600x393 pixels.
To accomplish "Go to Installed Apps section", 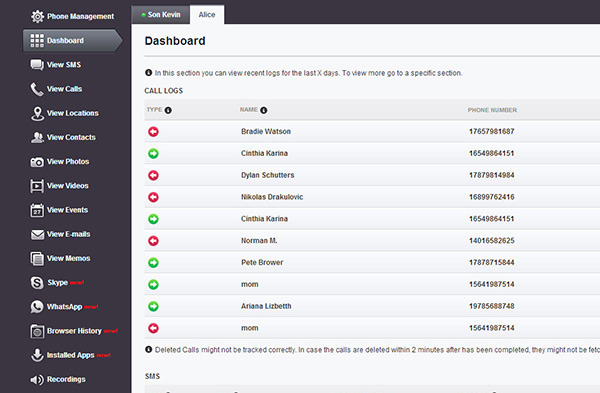I will coord(70,355).
